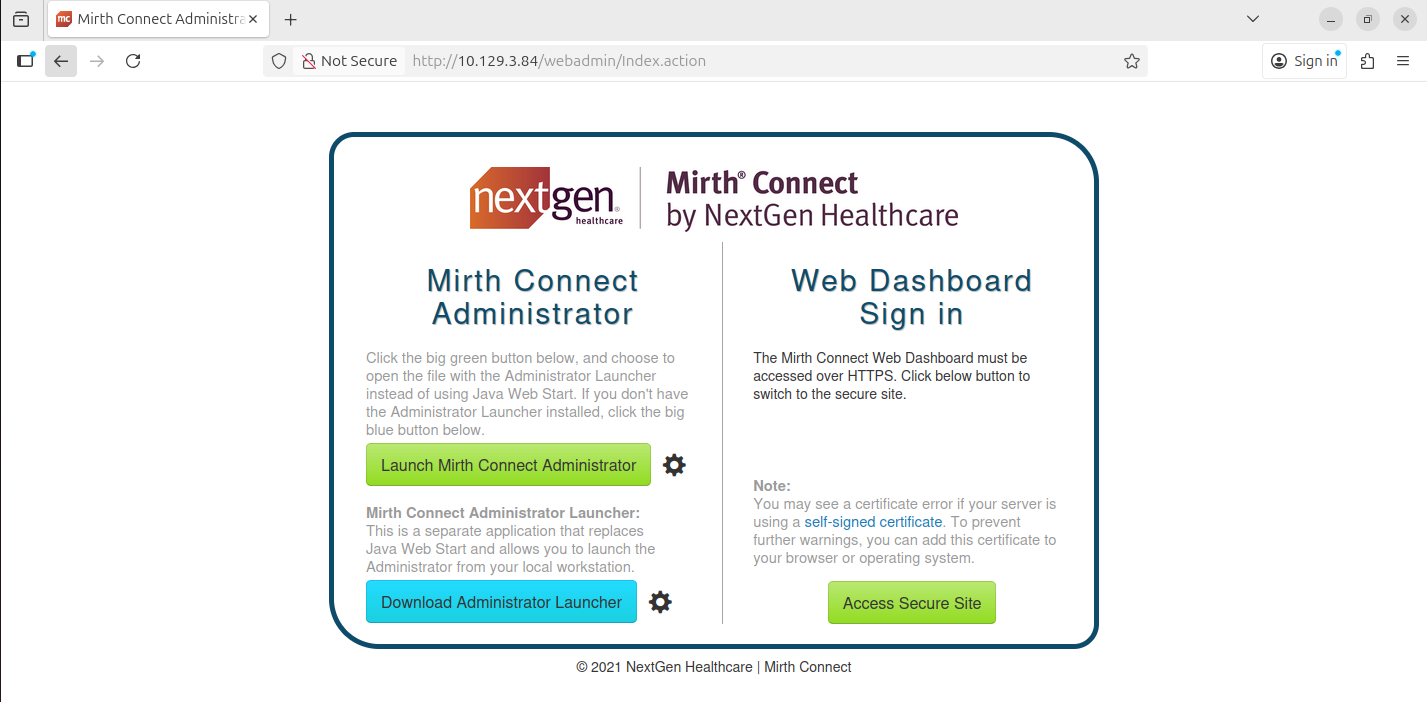Open the sidebar toggle icon

pyautogui.click(x=25, y=61)
